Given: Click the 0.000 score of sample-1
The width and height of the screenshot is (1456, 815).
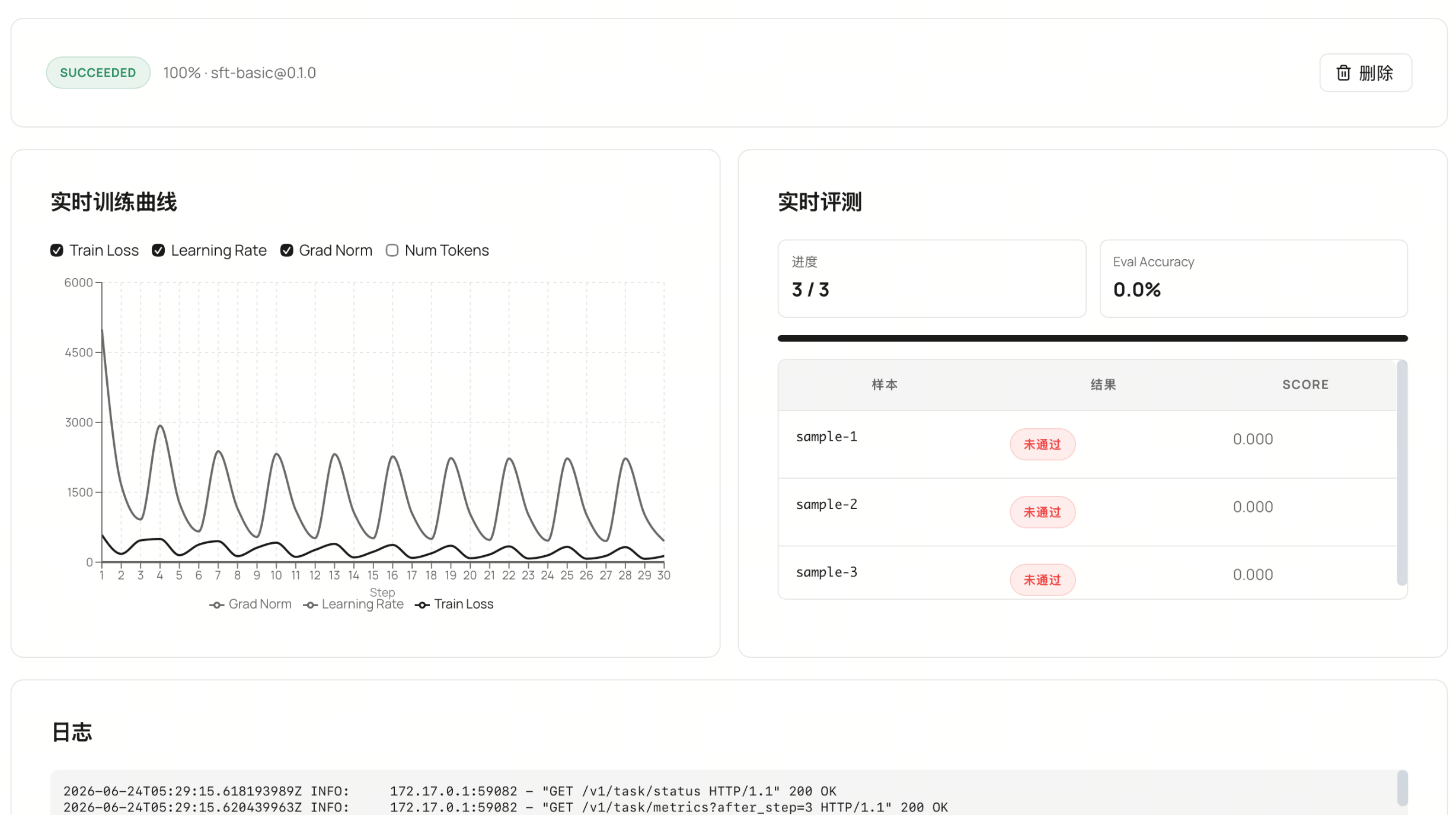Looking at the screenshot, I should pyautogui.click(x=1253, y=439).
